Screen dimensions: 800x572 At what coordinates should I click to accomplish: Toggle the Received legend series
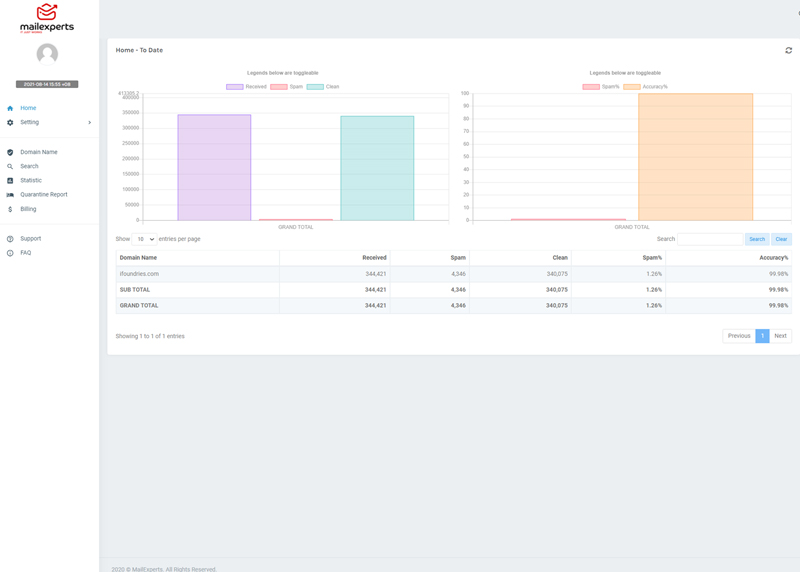(246, 87)
